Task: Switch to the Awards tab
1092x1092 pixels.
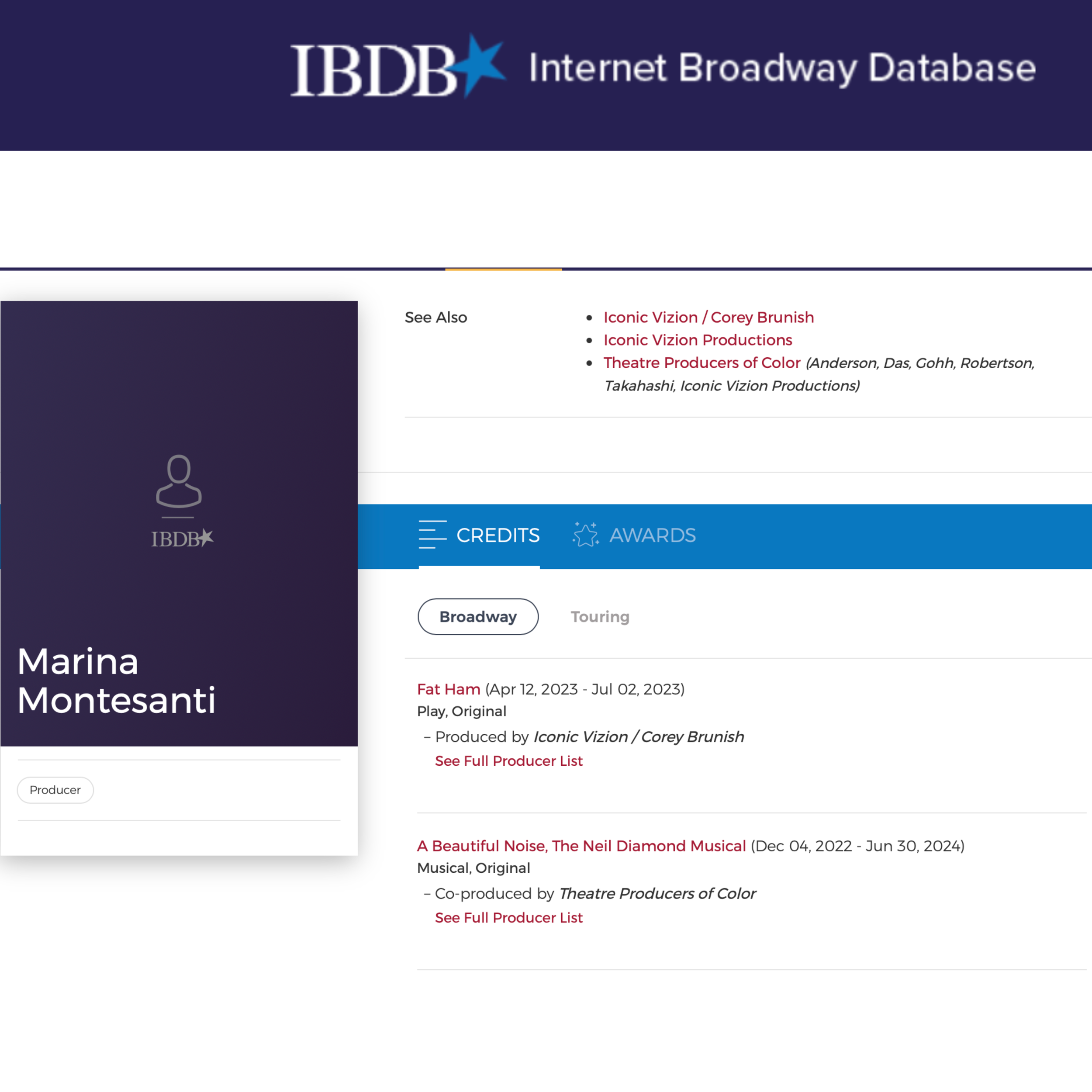Action: pos(634,535)
